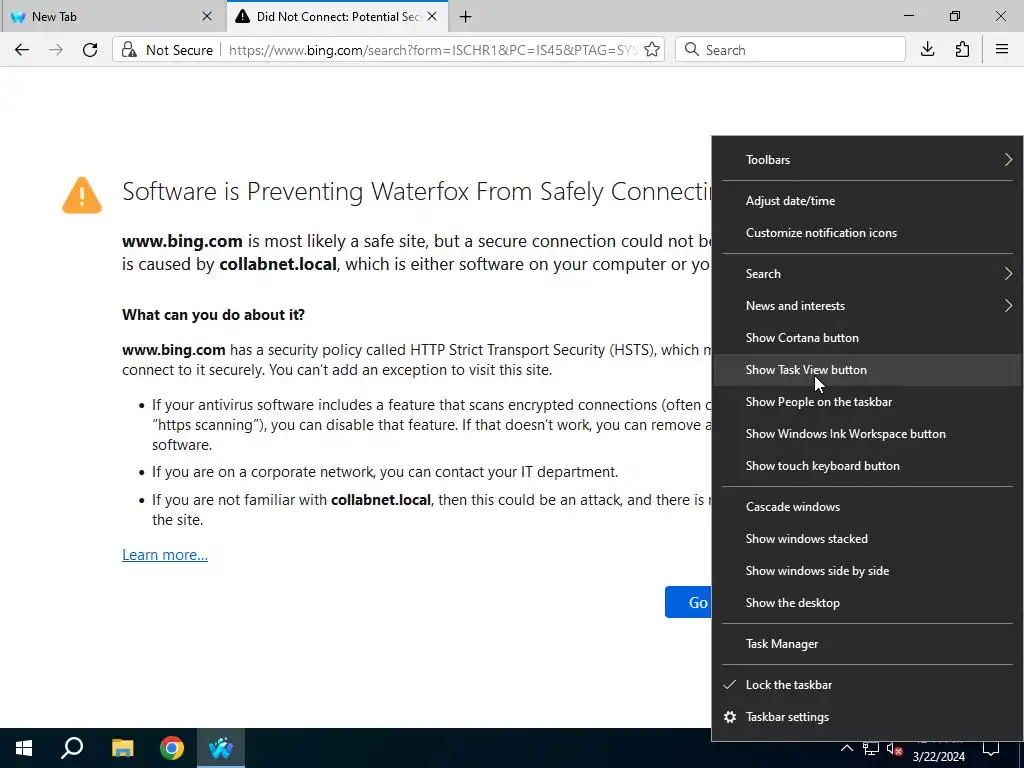The height and width of the screenshot is (768, 1024).
Task: Click 'What can you do about it?' heading
Action: coord(214,315)
